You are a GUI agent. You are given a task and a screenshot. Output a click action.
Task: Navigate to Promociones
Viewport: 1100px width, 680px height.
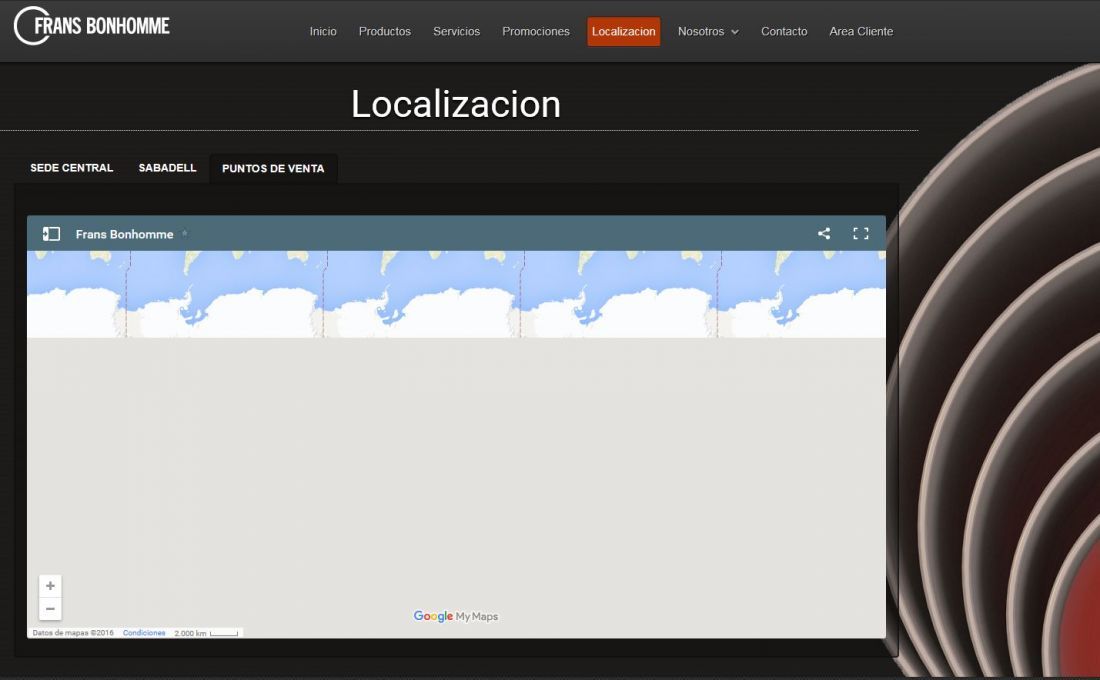coord(536,32)
